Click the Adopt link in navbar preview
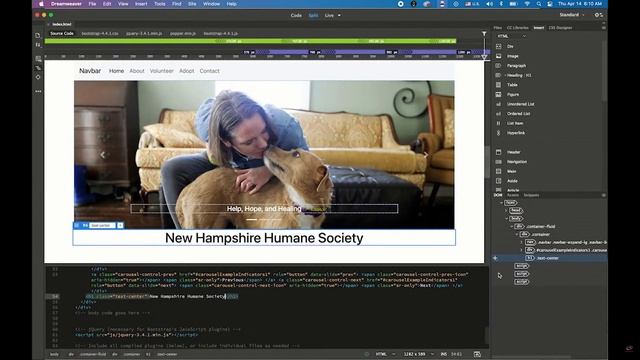 pos(187,71)
